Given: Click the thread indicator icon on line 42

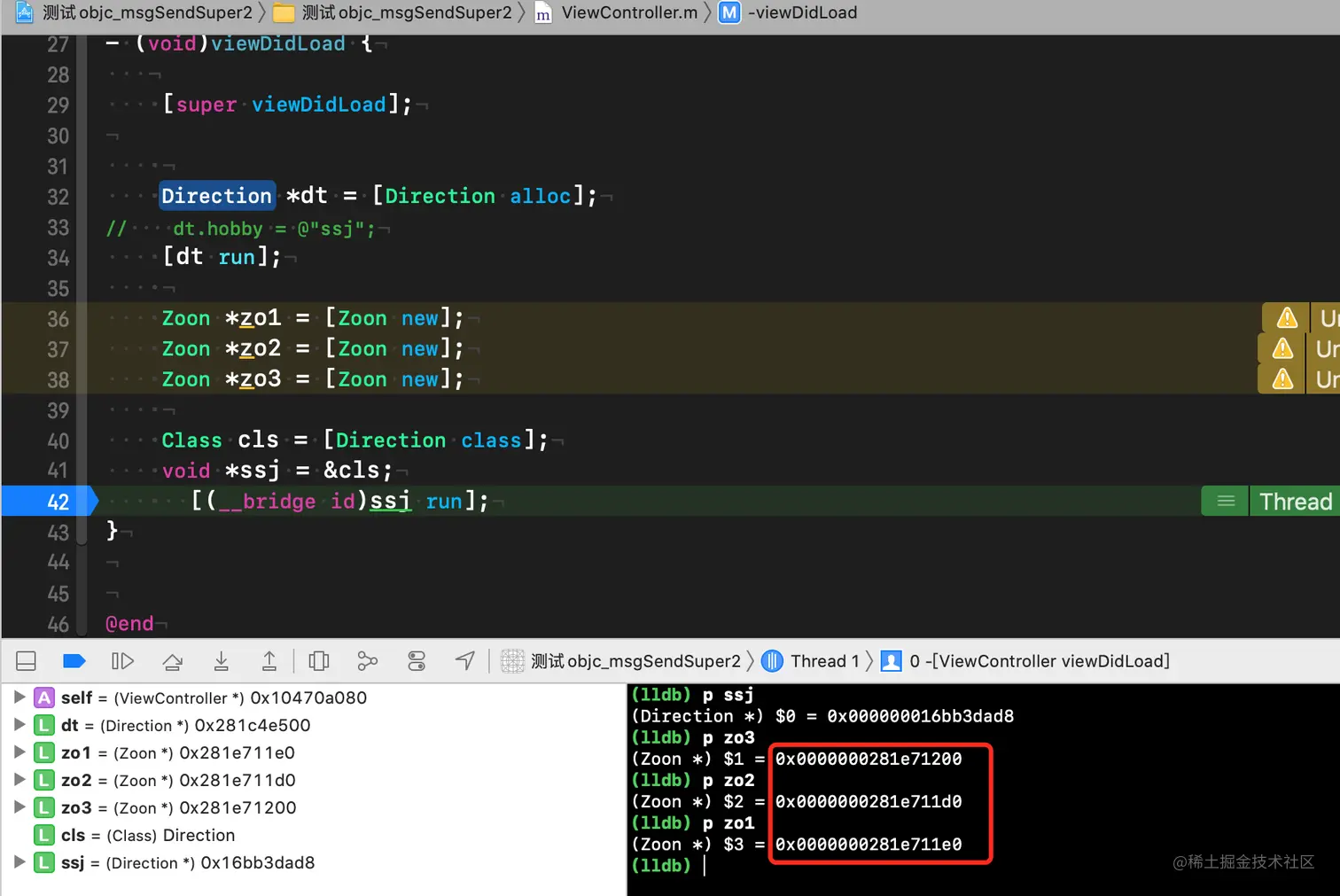Looking at the screenshot, I should pyautogui.click(x=1226, y=502).
